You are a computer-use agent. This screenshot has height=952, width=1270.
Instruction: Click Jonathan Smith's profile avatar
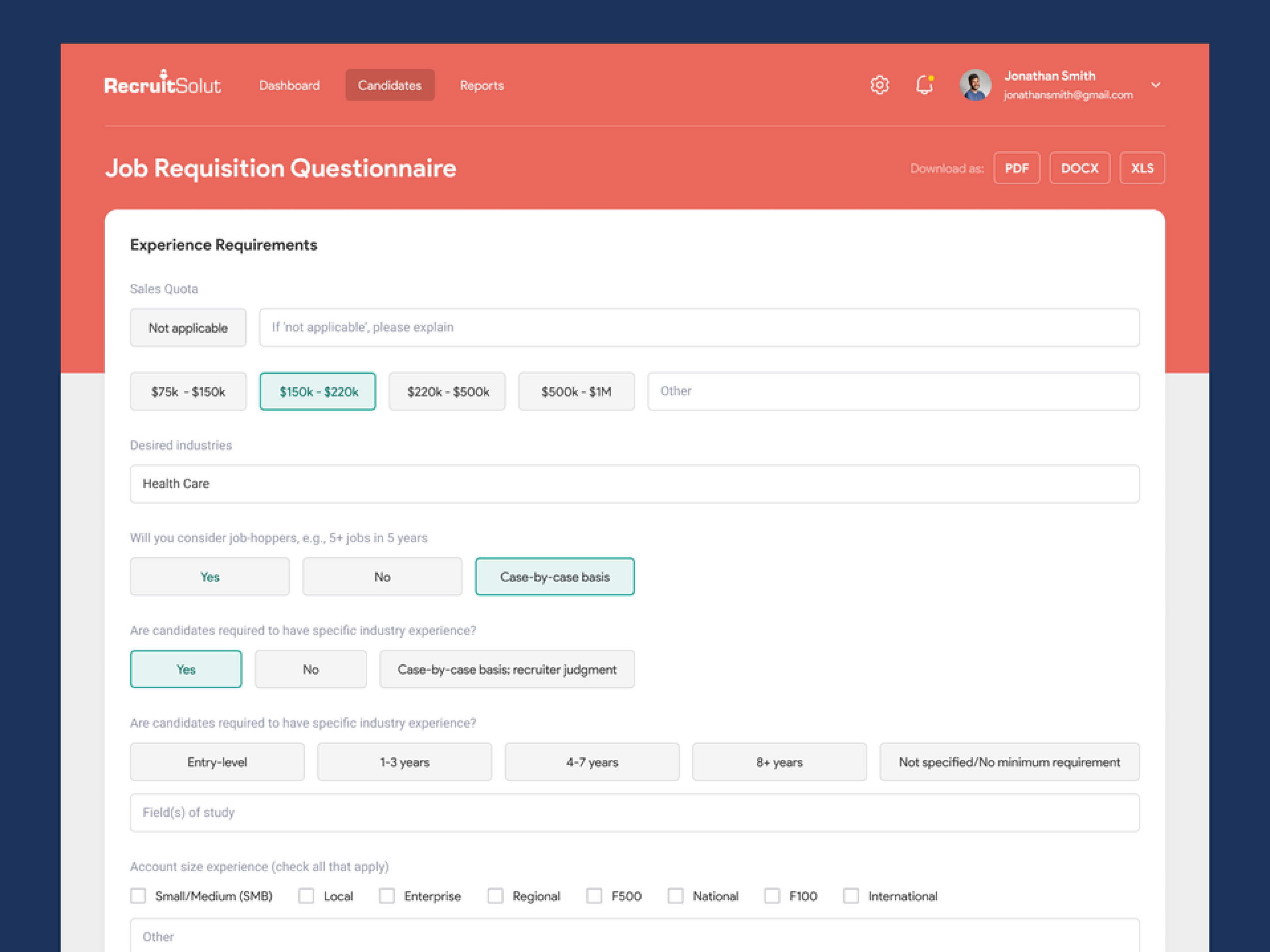click(975, 85)
